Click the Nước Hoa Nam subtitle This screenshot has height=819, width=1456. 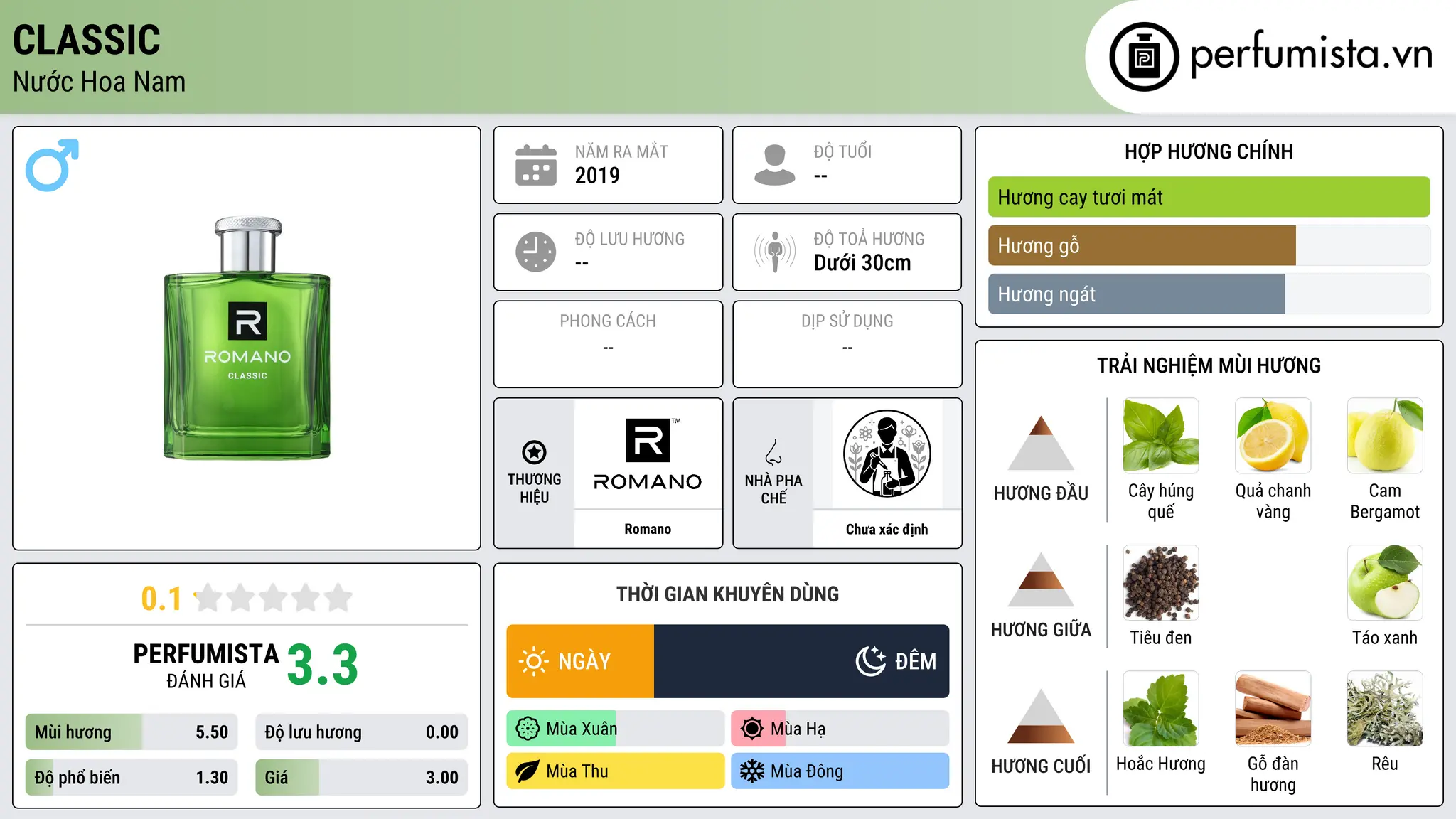[100, 82]
